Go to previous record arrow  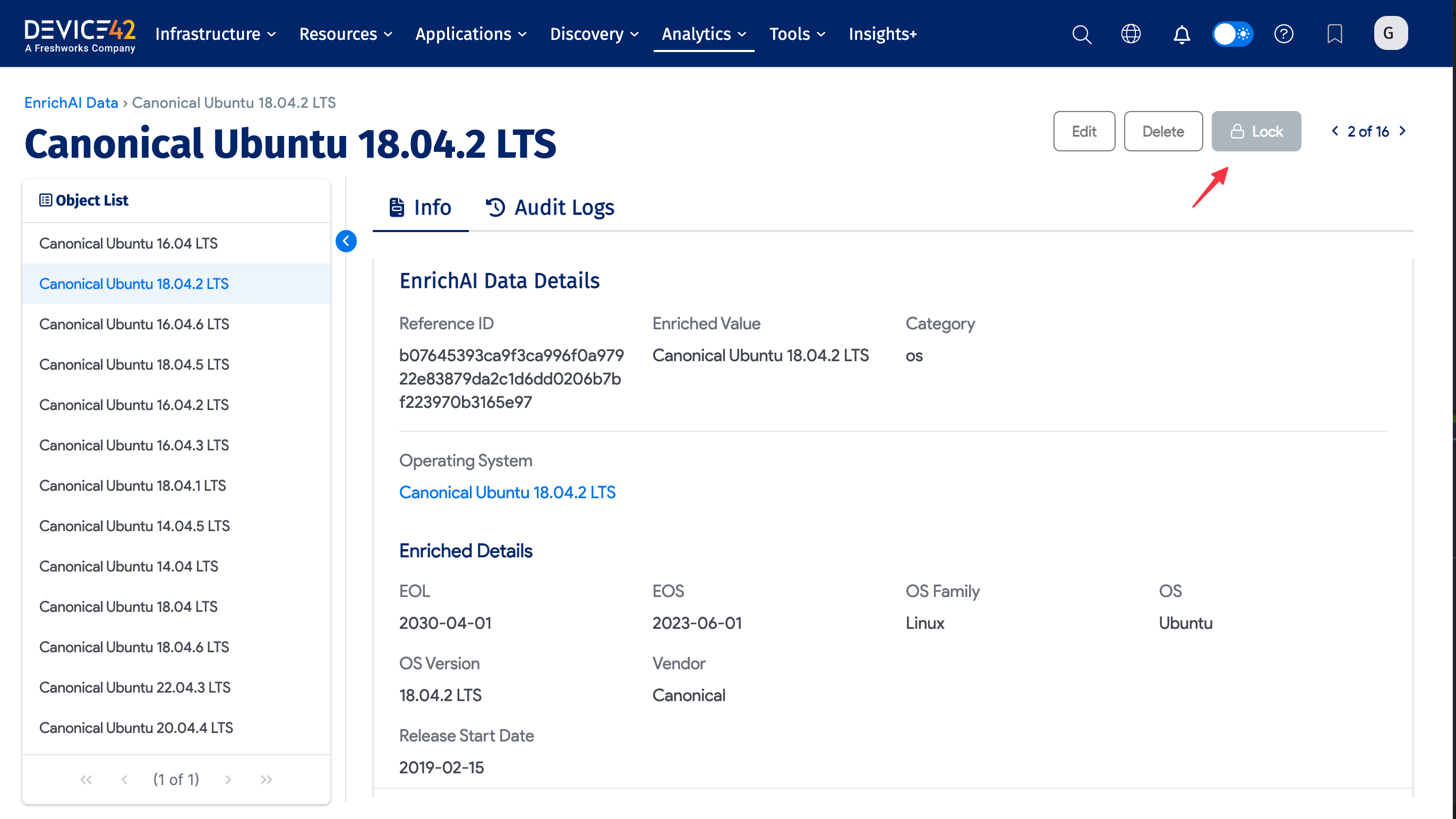point(1334,131)
